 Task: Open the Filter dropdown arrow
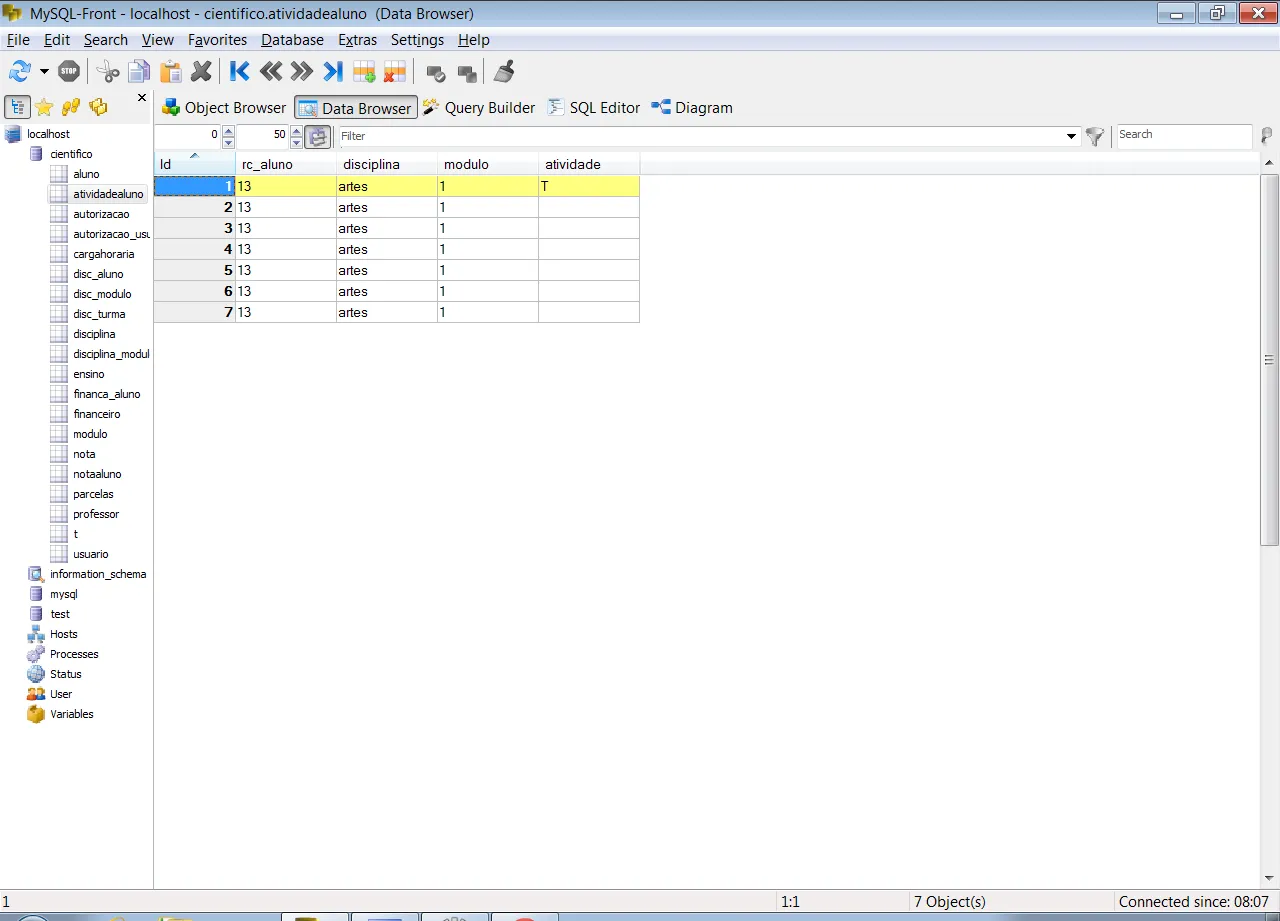tap(1072, 136)
